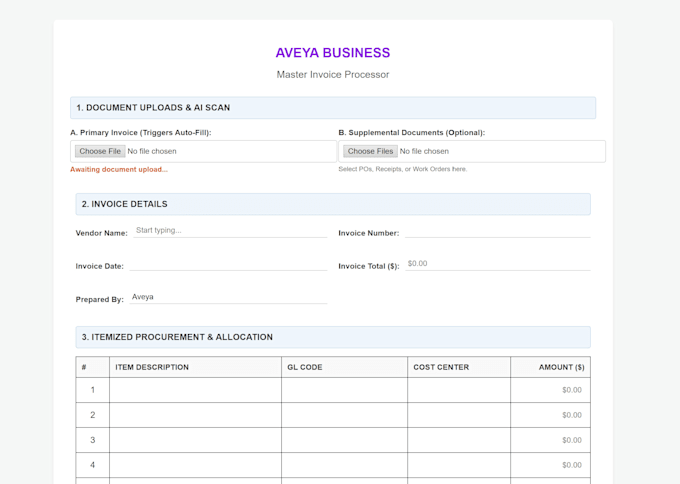Screen dimensions: 680x484
Task: Click Item Description cell in row 3
Action: point(196,440)
